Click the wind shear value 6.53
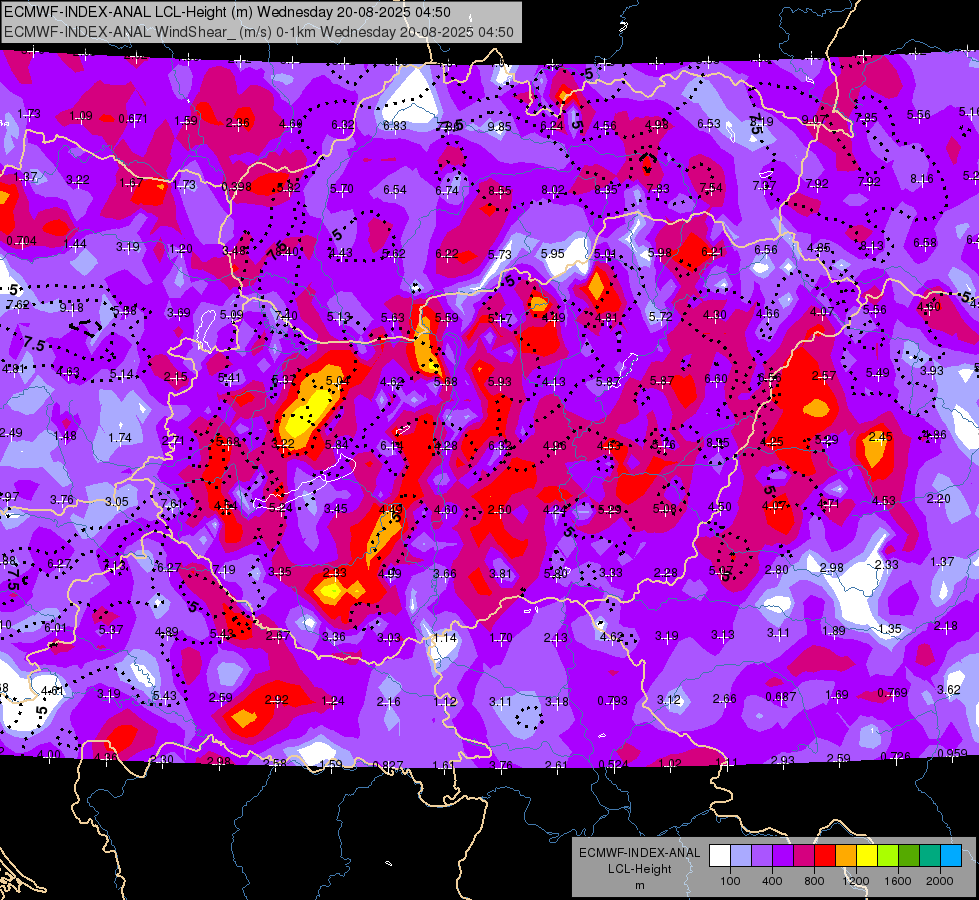 (x=709, y=124)
